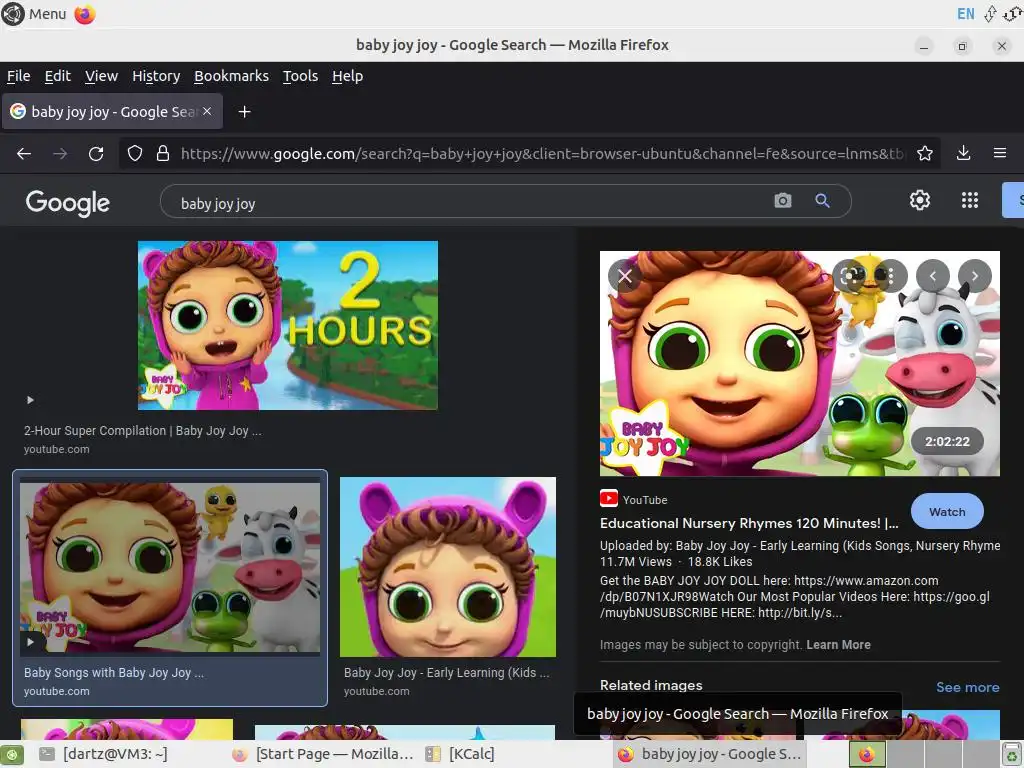Open the Bookmarks menu
This screenshot has width=1024, height=768.
(231, 76)
